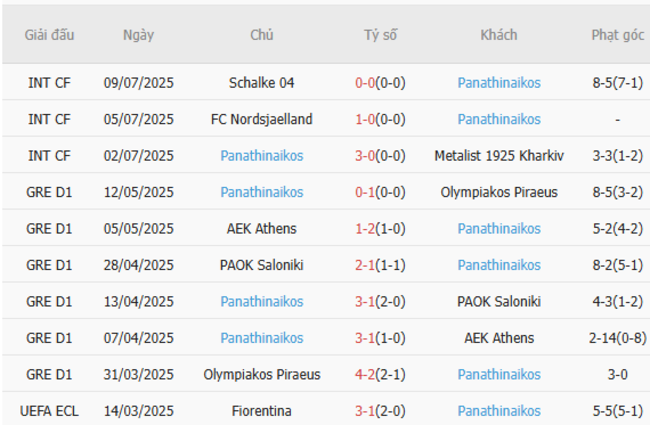Click the Giải đấu column header
Screen dimensions: 650x425
[x=49, y=35]
